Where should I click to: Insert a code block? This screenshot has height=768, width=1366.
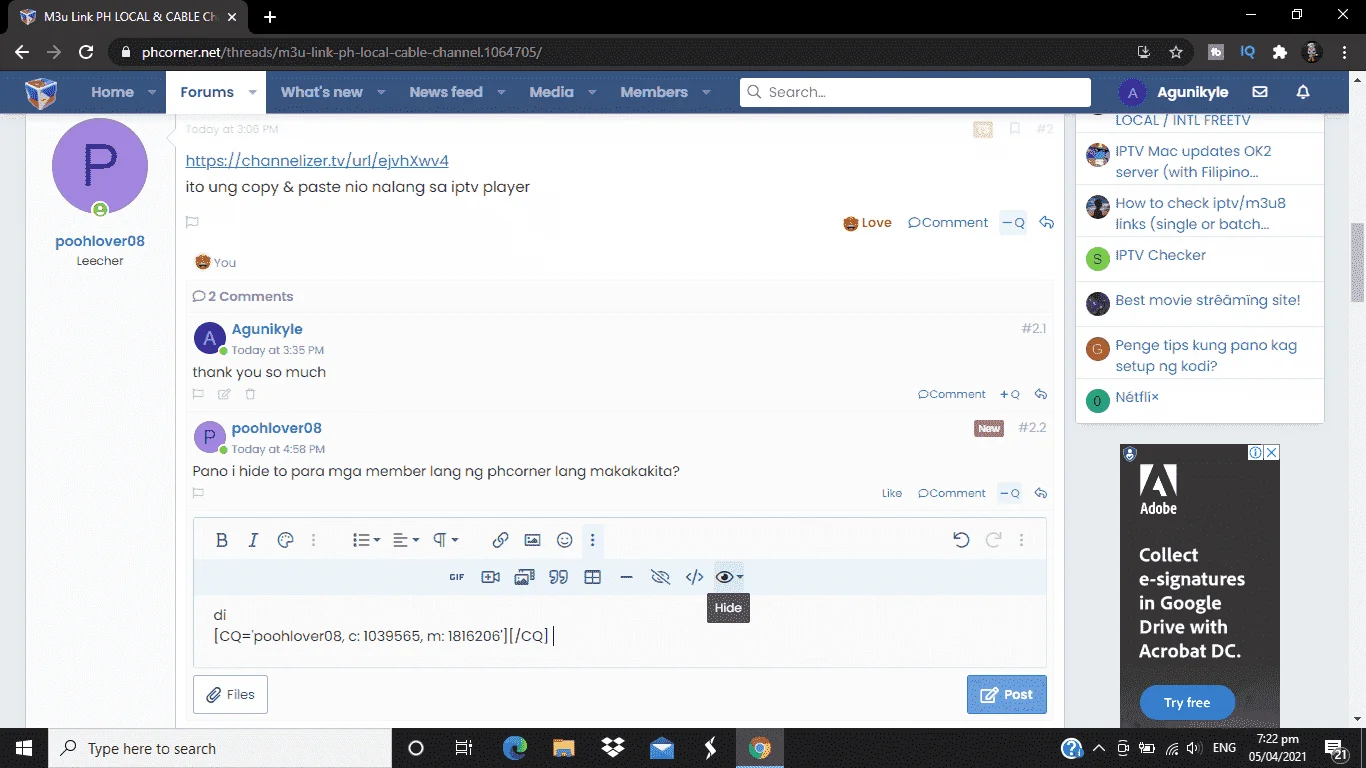click(694, 577)
